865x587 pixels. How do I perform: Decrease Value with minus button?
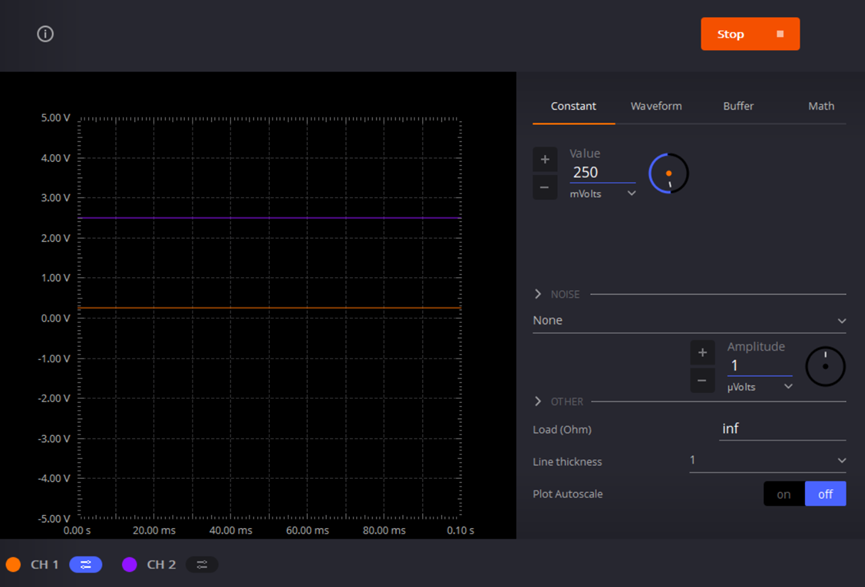[x=544, y=188]
